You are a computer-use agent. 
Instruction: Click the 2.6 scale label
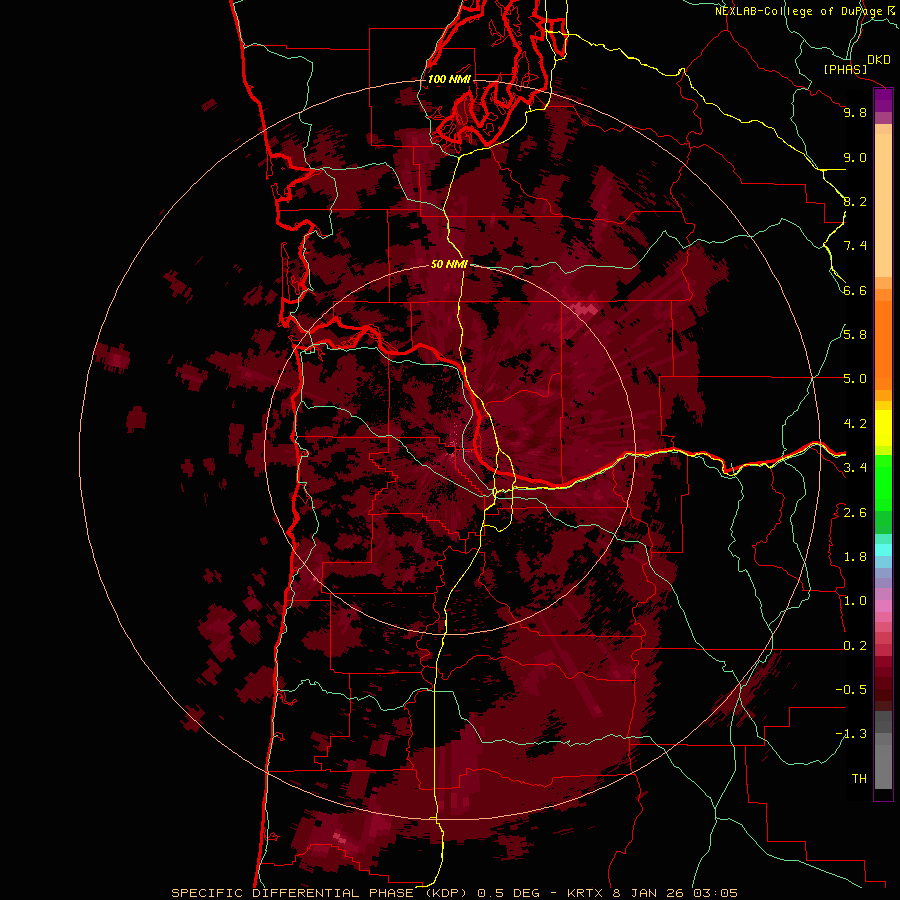point(855,513)
